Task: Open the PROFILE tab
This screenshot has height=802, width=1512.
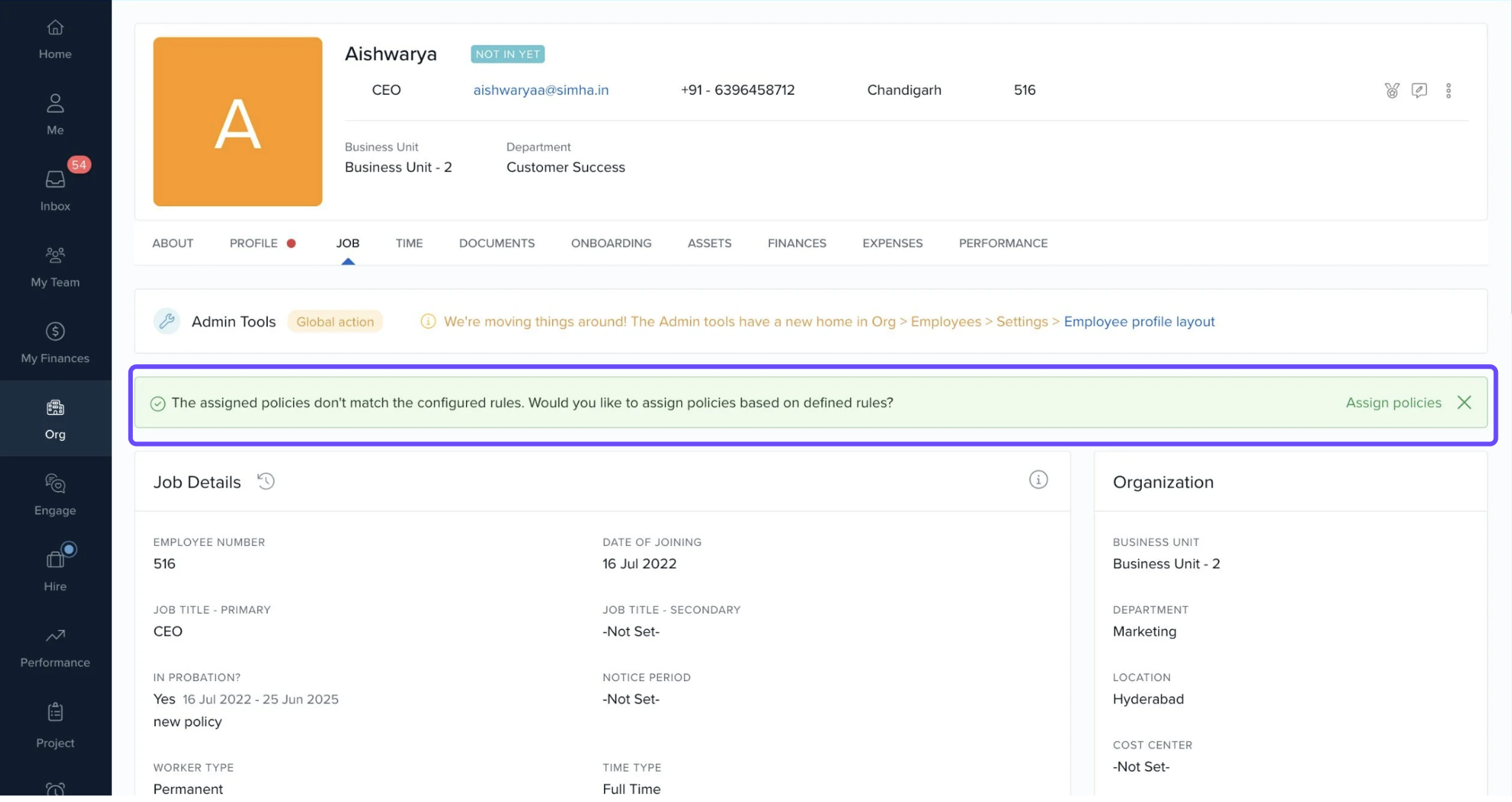Action: click(x=254, y=243)
